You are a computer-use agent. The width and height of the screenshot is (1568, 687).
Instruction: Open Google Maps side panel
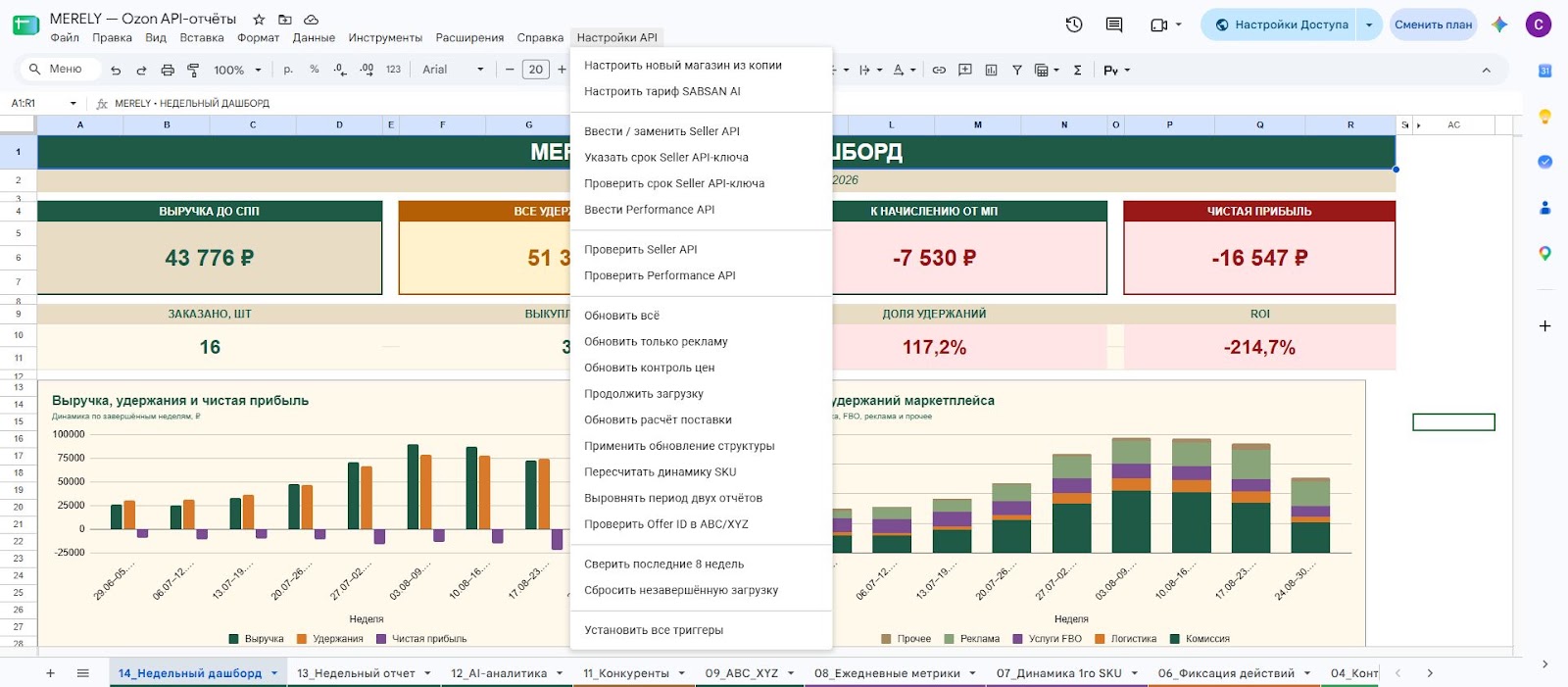[1544, 253]
